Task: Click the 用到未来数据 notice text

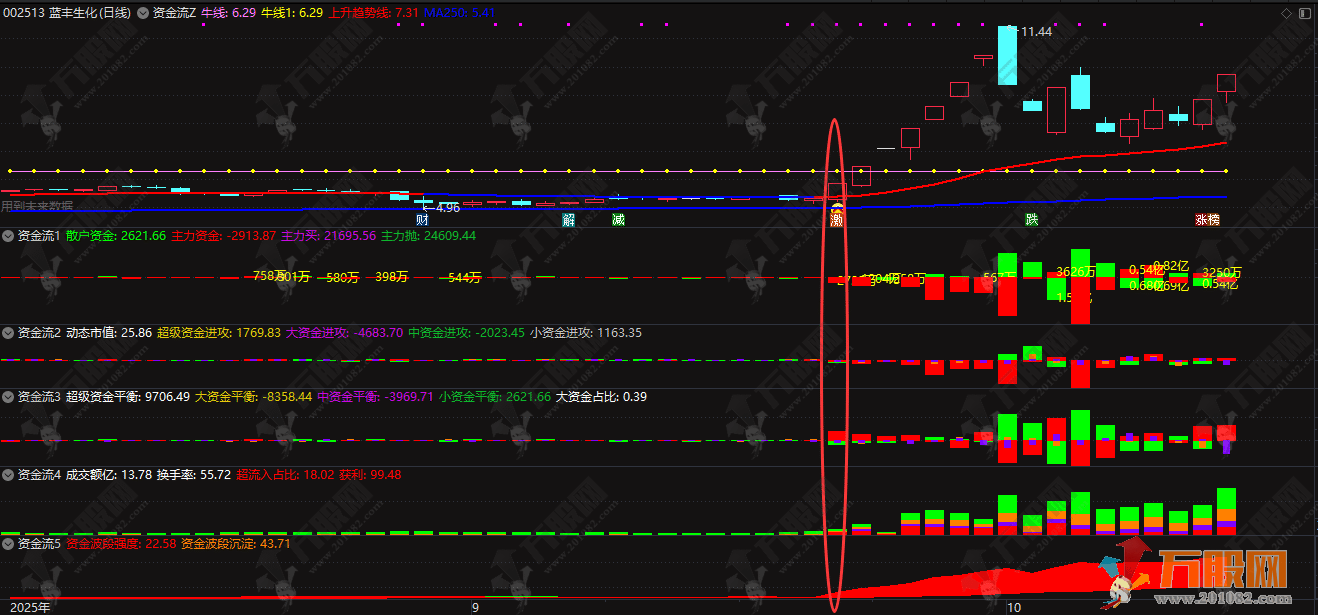Action: tap(37, 206)
